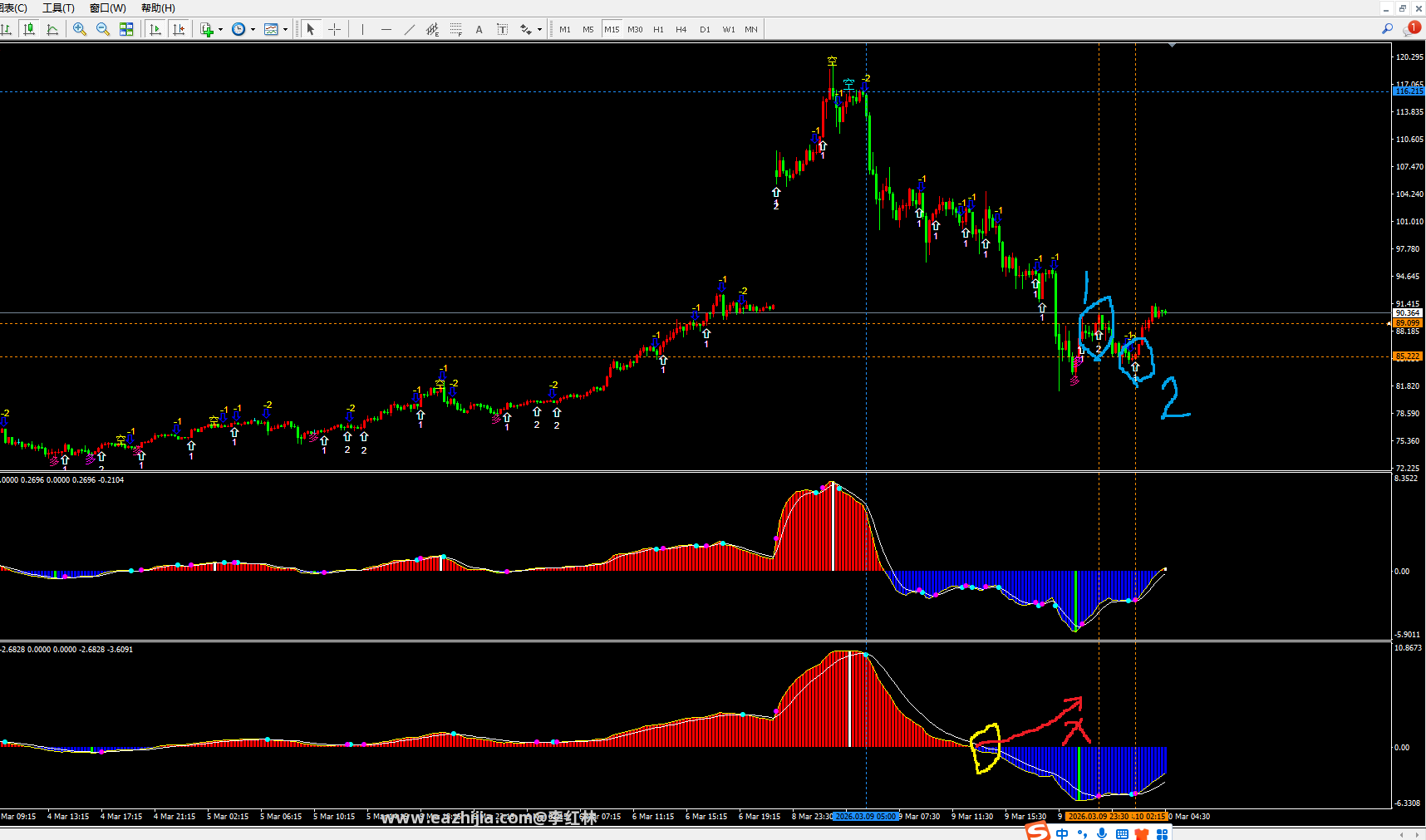Screen dimensions: 1426x840
Task: Select the standard cursor tool
Action: [x=311, y=29]
